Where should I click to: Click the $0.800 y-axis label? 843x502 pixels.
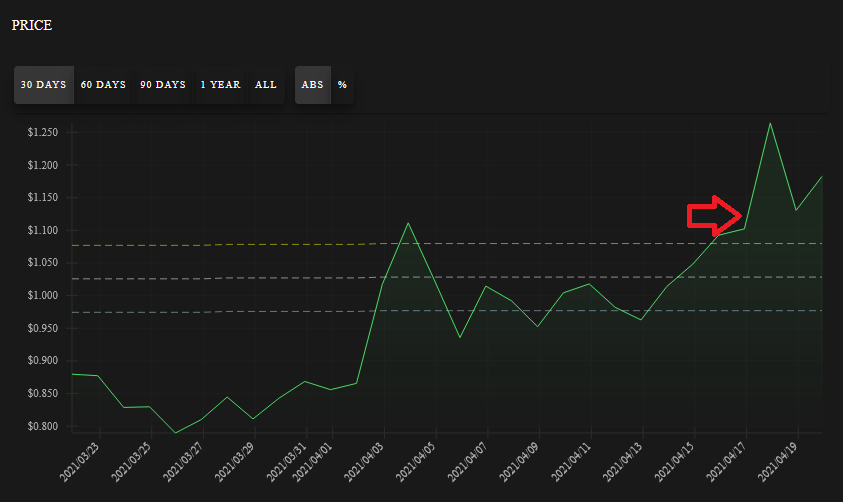click(x=43, y=426)
